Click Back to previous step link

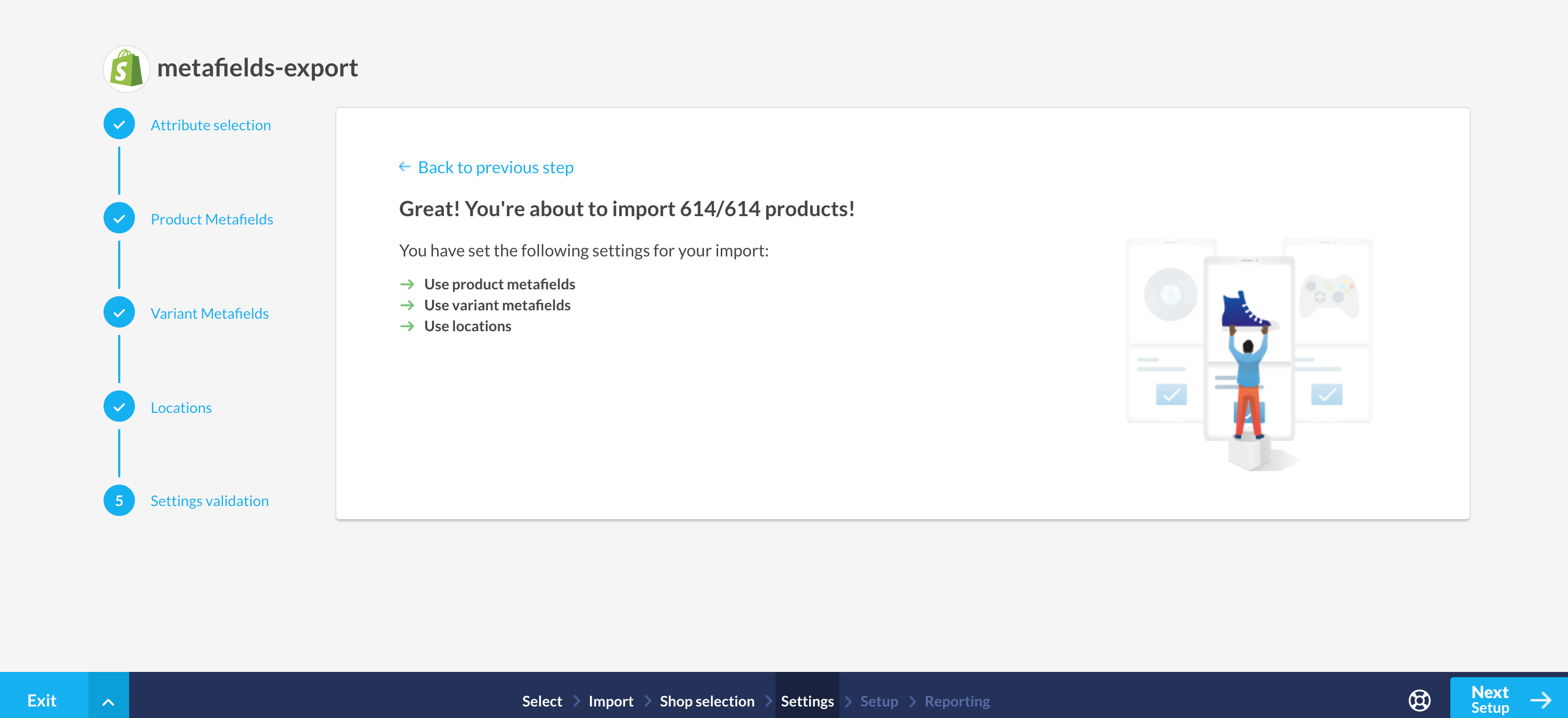[495, 167]
